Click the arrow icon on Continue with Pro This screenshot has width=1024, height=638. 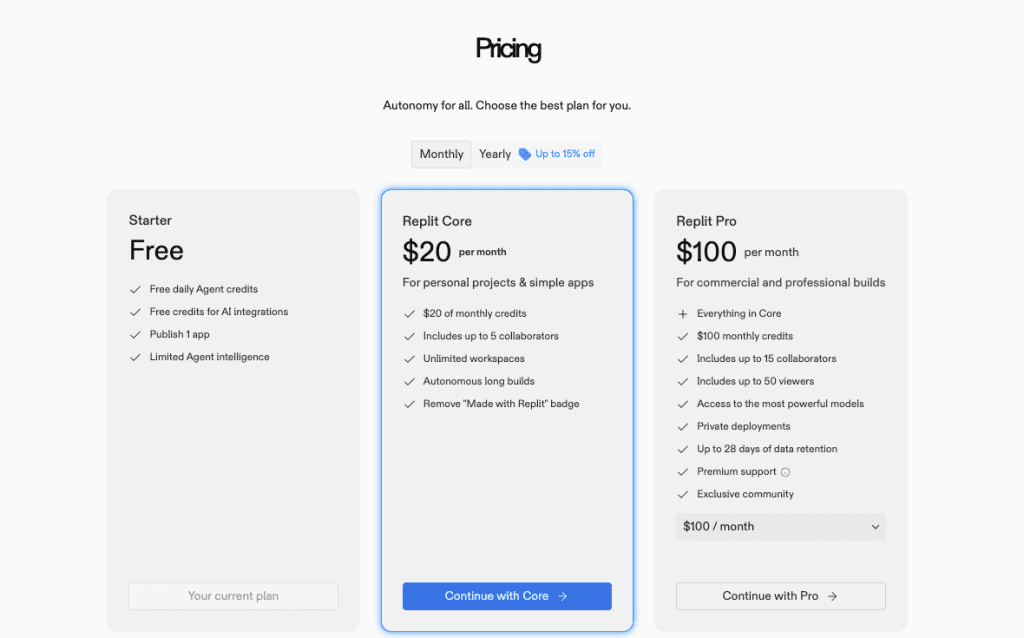832,596
